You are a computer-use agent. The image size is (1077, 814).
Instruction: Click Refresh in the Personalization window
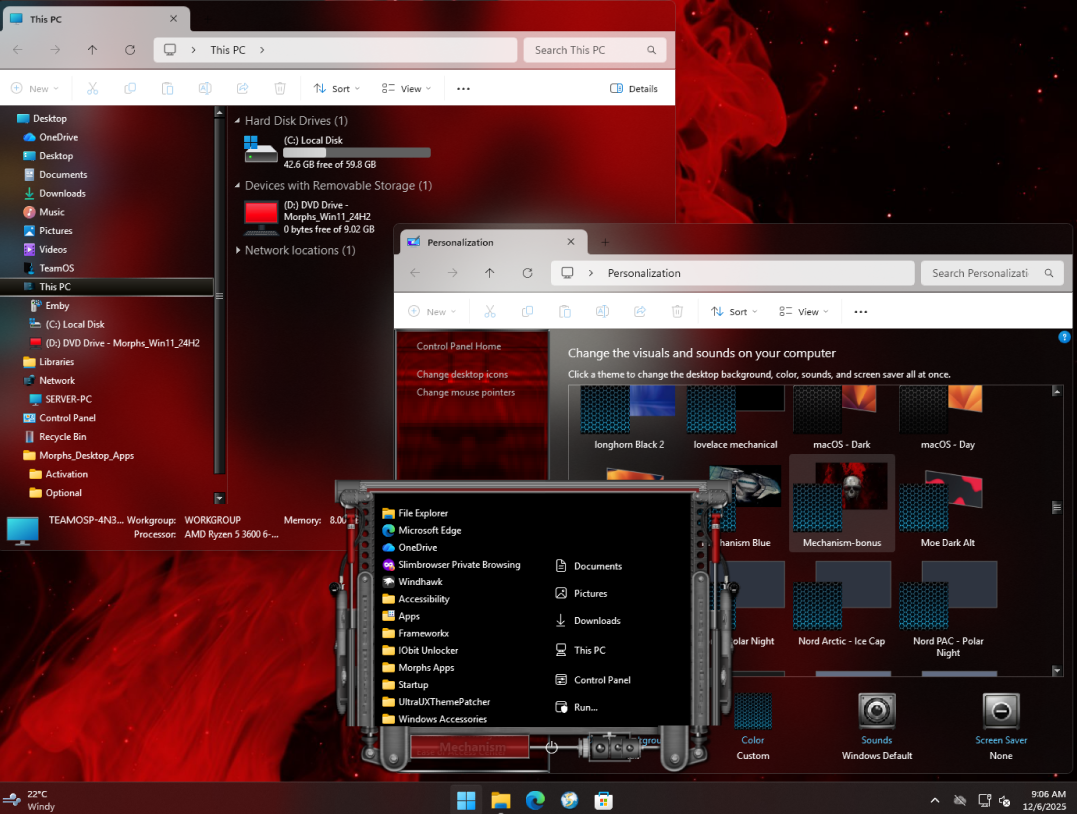[527, 273]
